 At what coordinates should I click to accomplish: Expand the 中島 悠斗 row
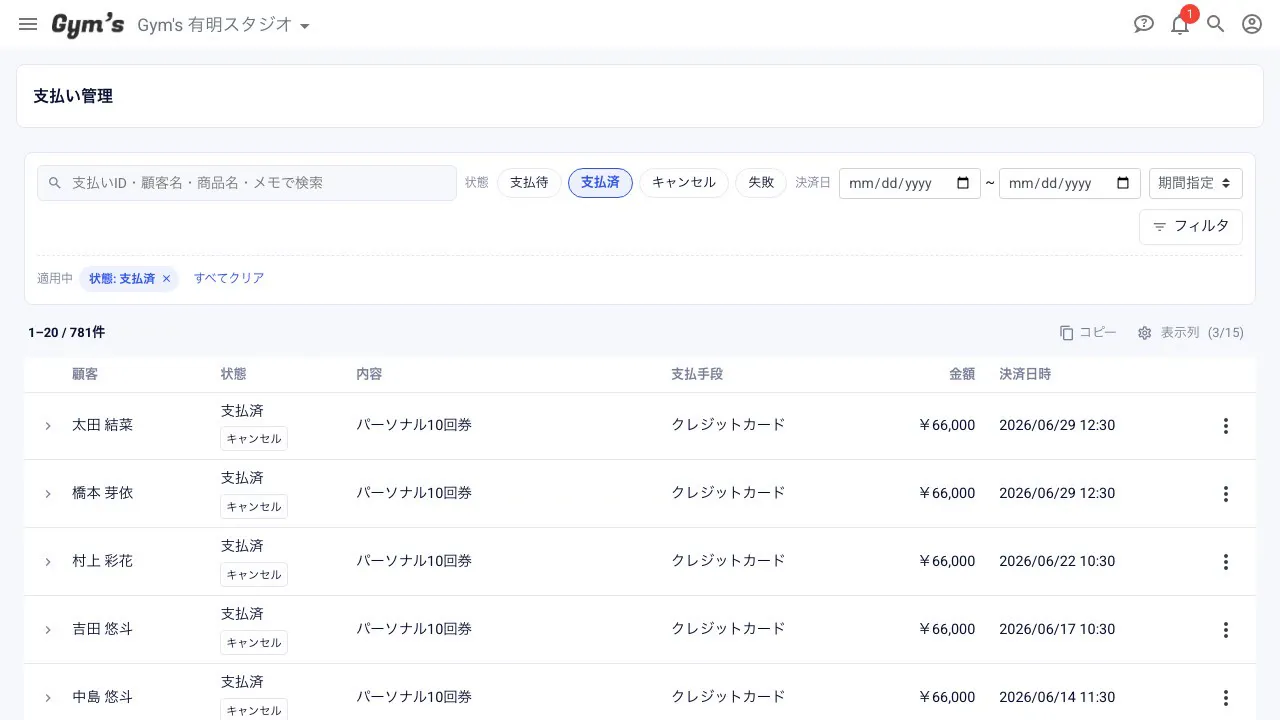click(48, 698)
